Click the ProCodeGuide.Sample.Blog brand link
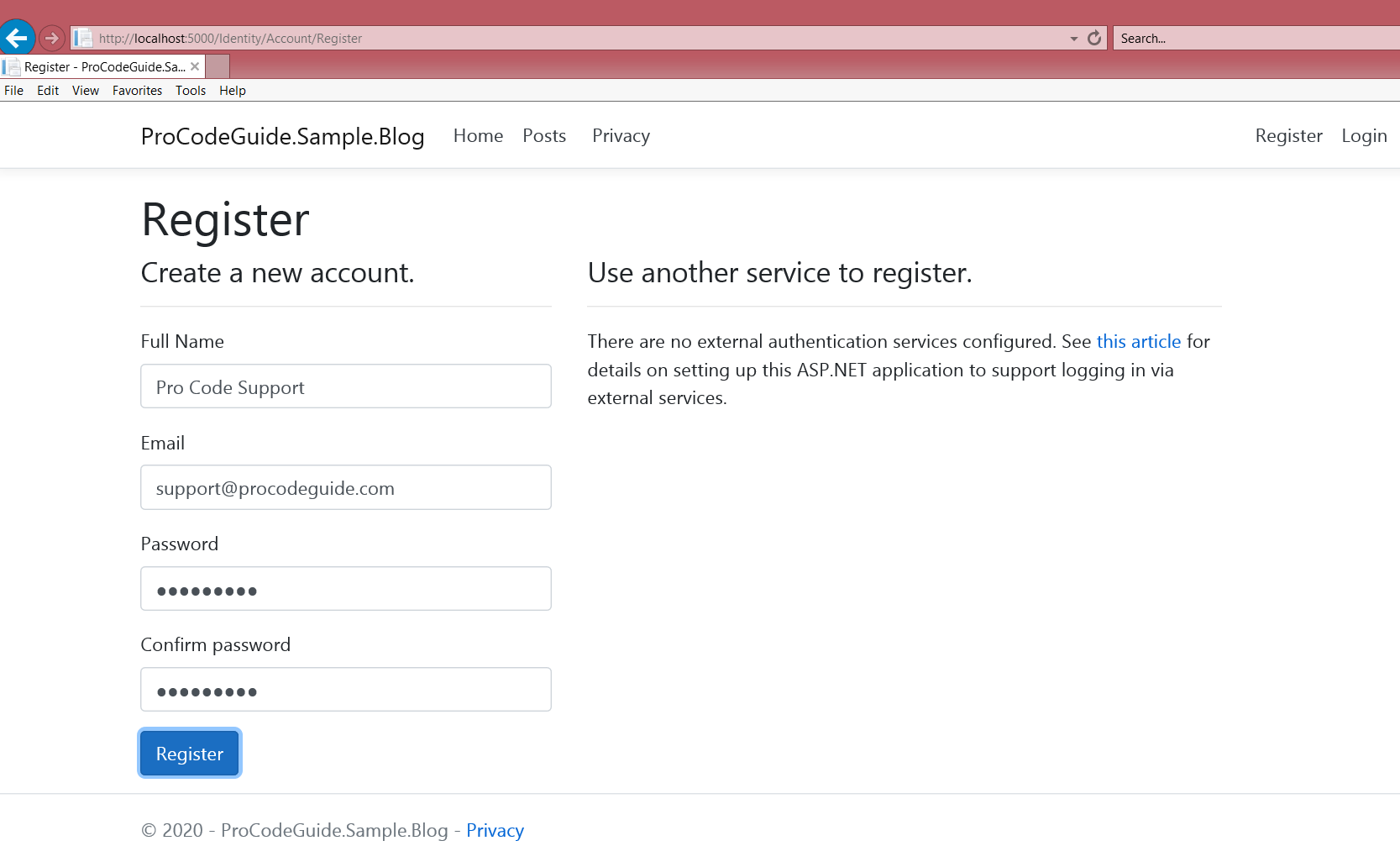This screenshot has height=846, width=1400. 282,136
